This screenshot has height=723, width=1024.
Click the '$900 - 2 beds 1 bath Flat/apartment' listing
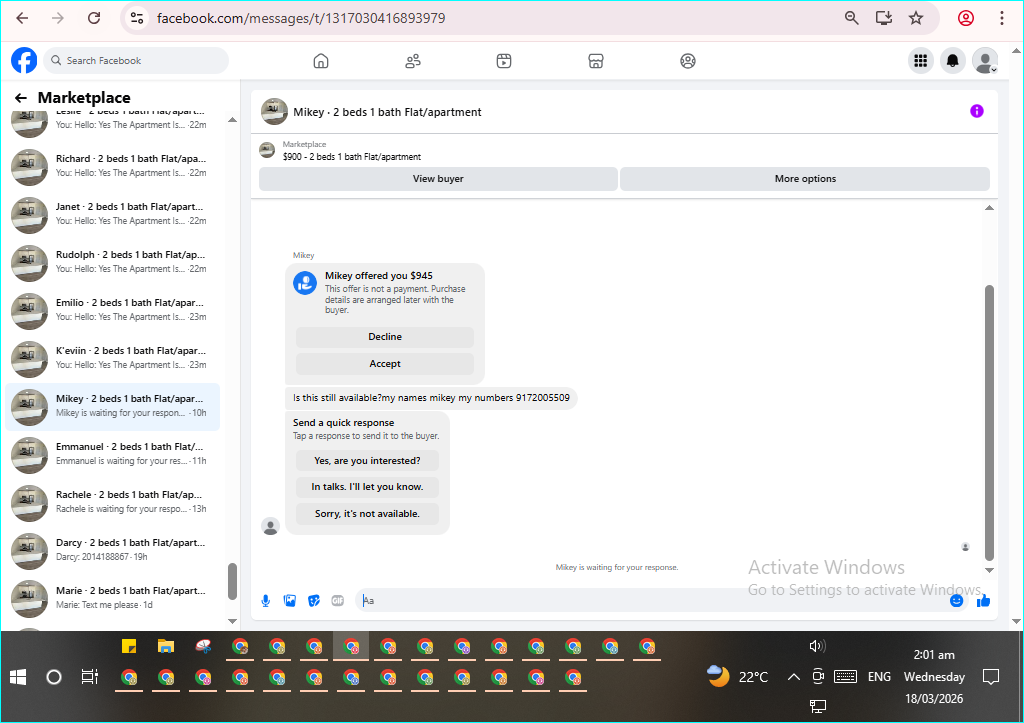352,157
